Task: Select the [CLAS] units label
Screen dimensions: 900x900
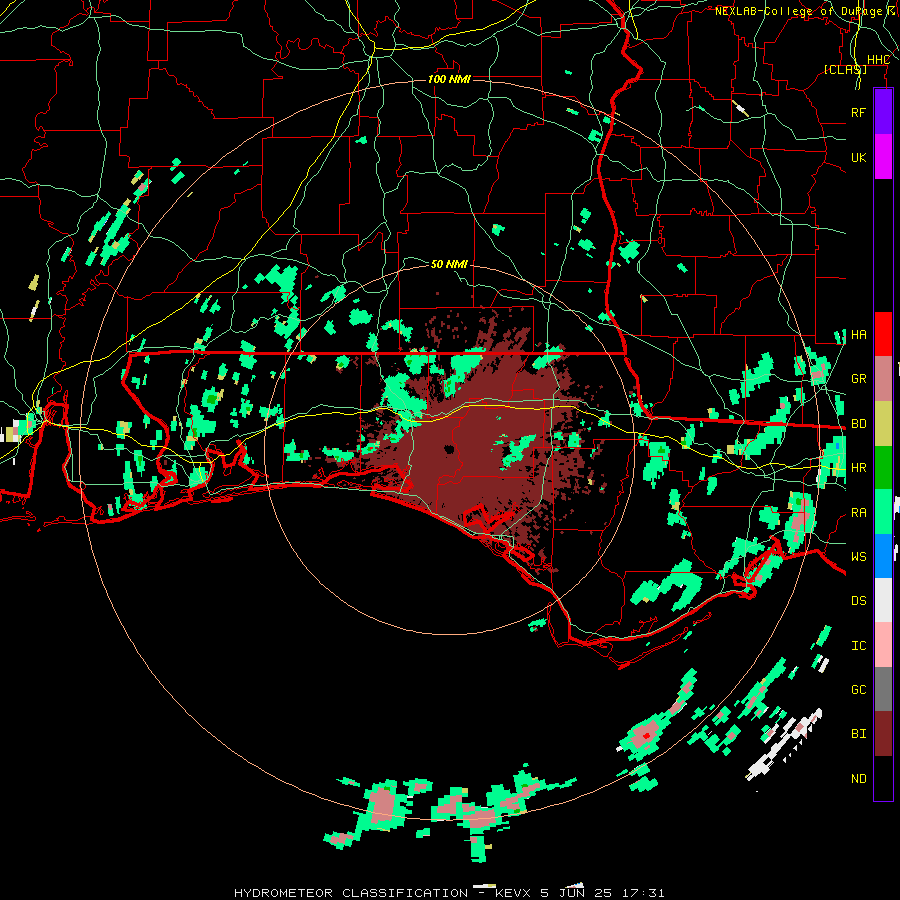Action: coord(845,69)
